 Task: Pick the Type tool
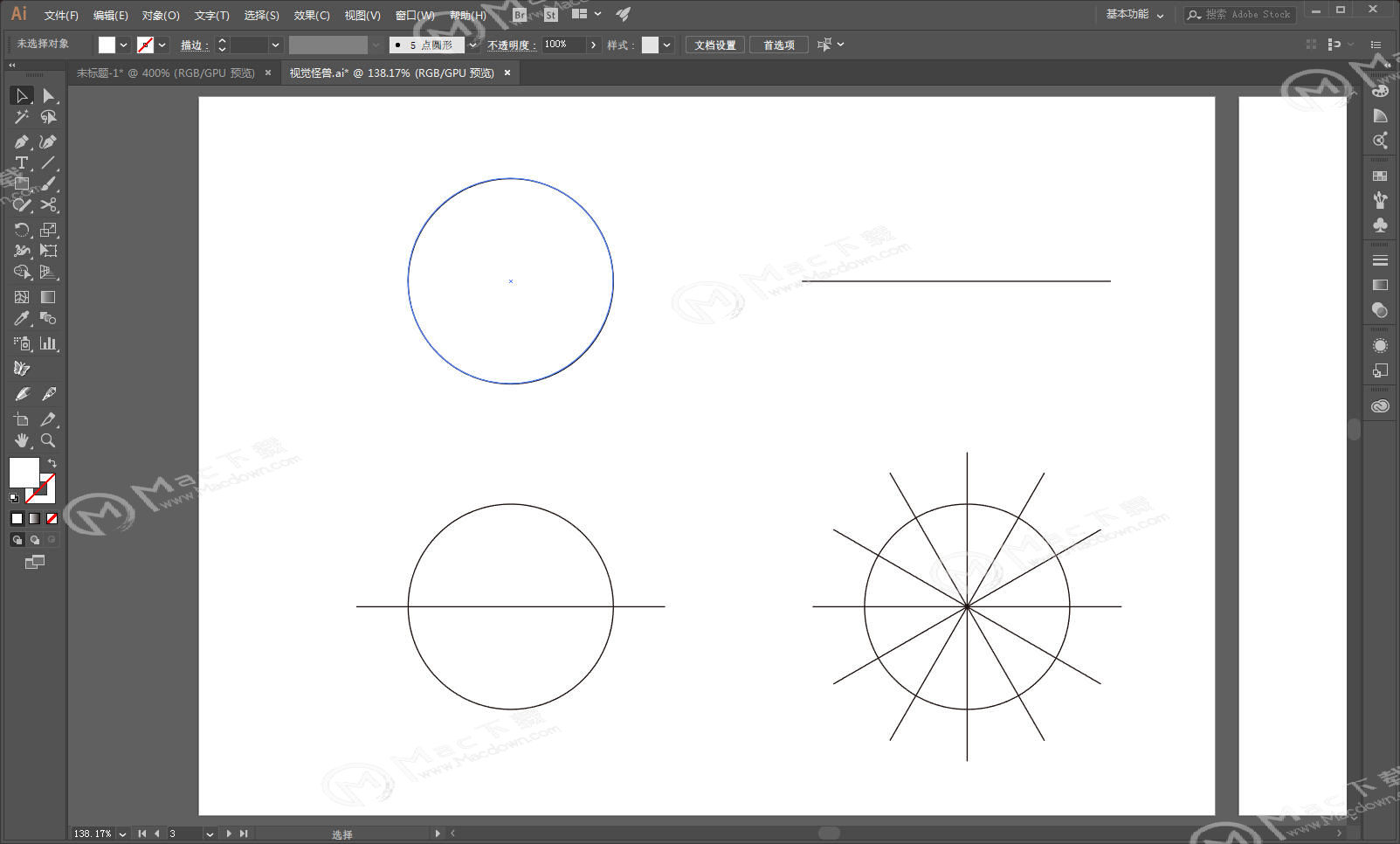pyautogui.click(x=22, y=163)
